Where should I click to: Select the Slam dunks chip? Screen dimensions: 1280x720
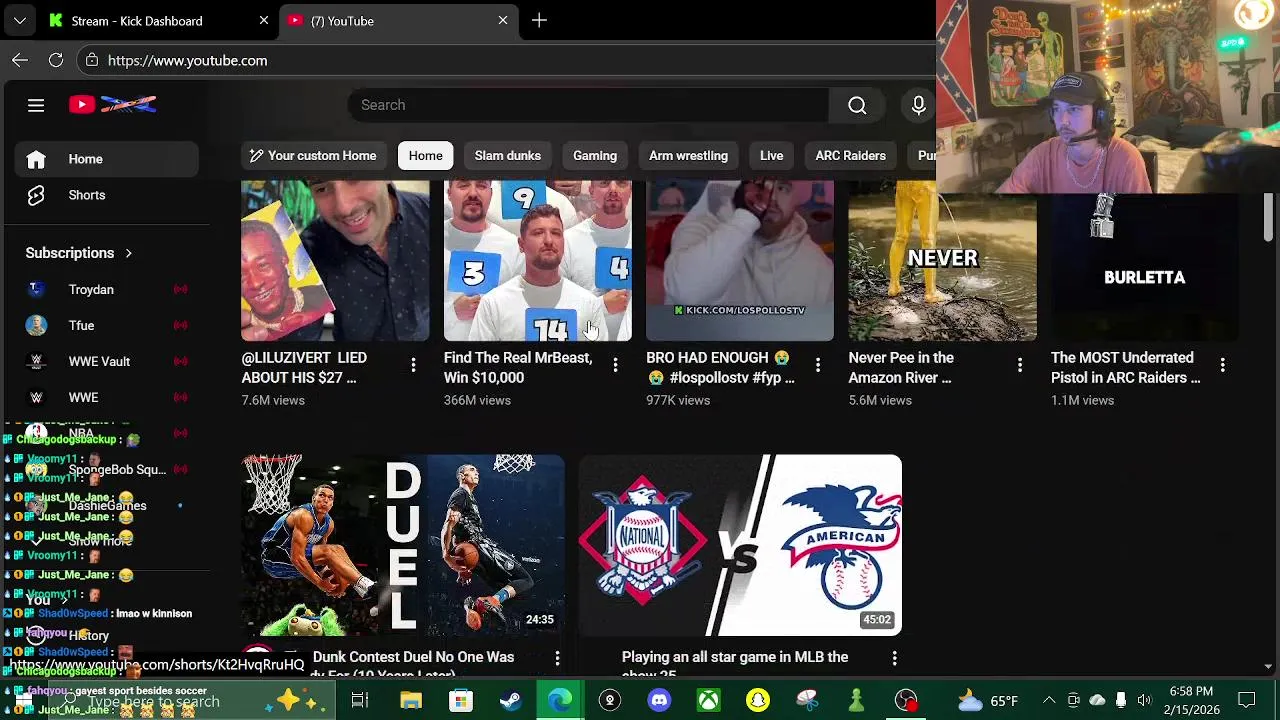point(507,156)
